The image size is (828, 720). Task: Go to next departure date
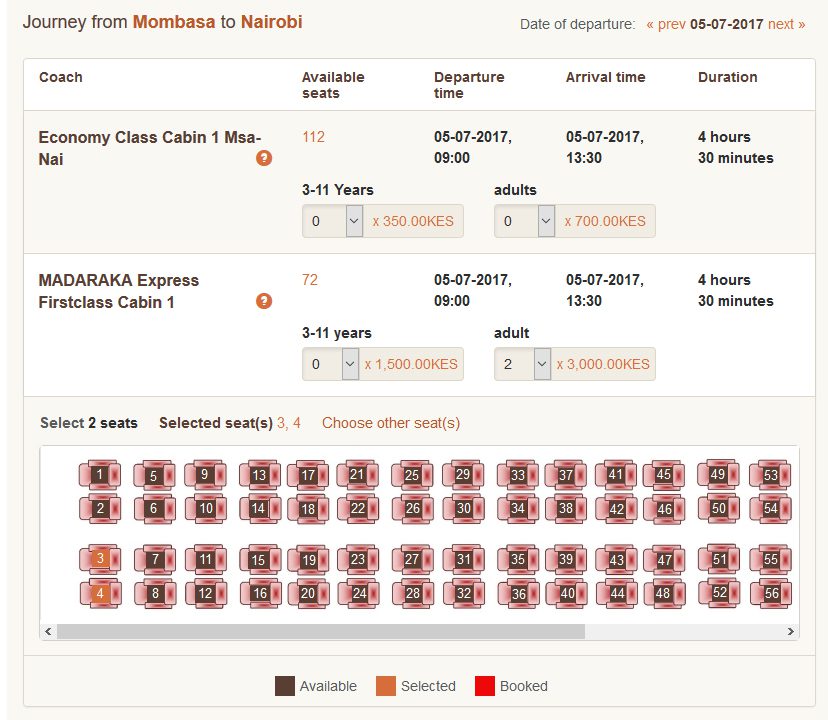(x=786, y=24)
